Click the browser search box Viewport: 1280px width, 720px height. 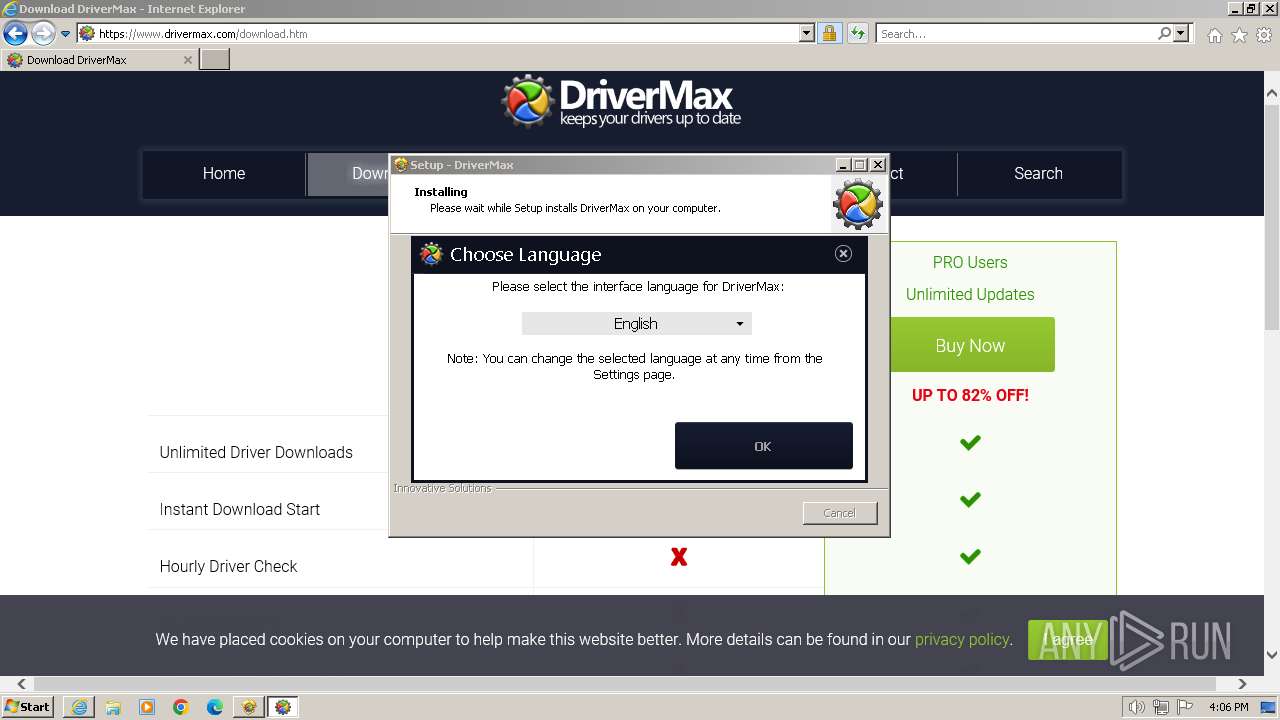[x=1016, y=33]
